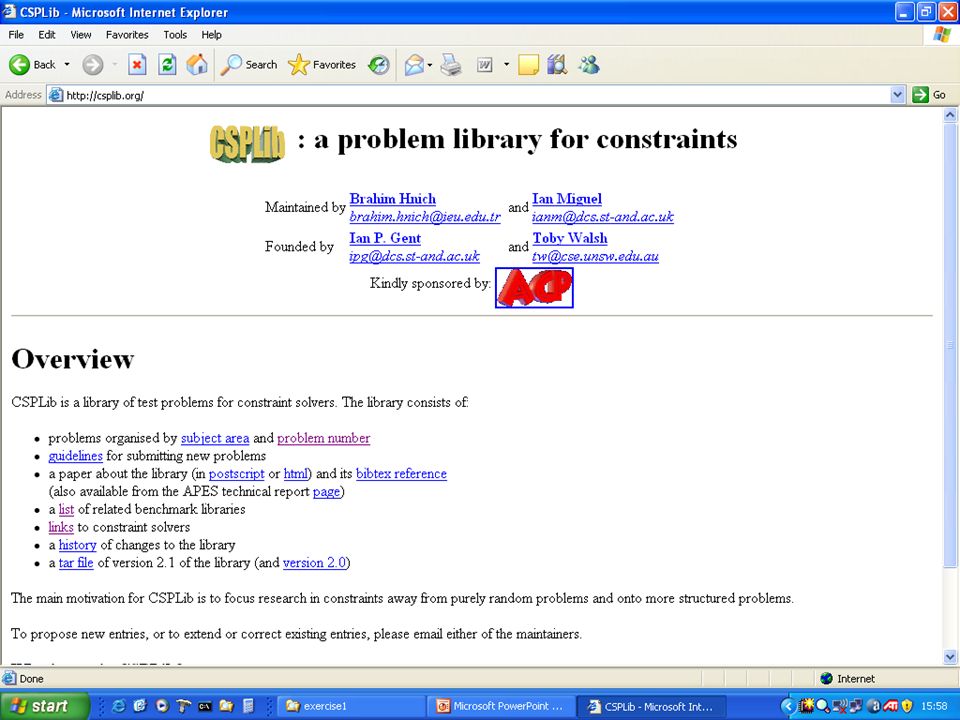960x720 pixels.
Task: Download the tar file link
Action: pos(76,563)
